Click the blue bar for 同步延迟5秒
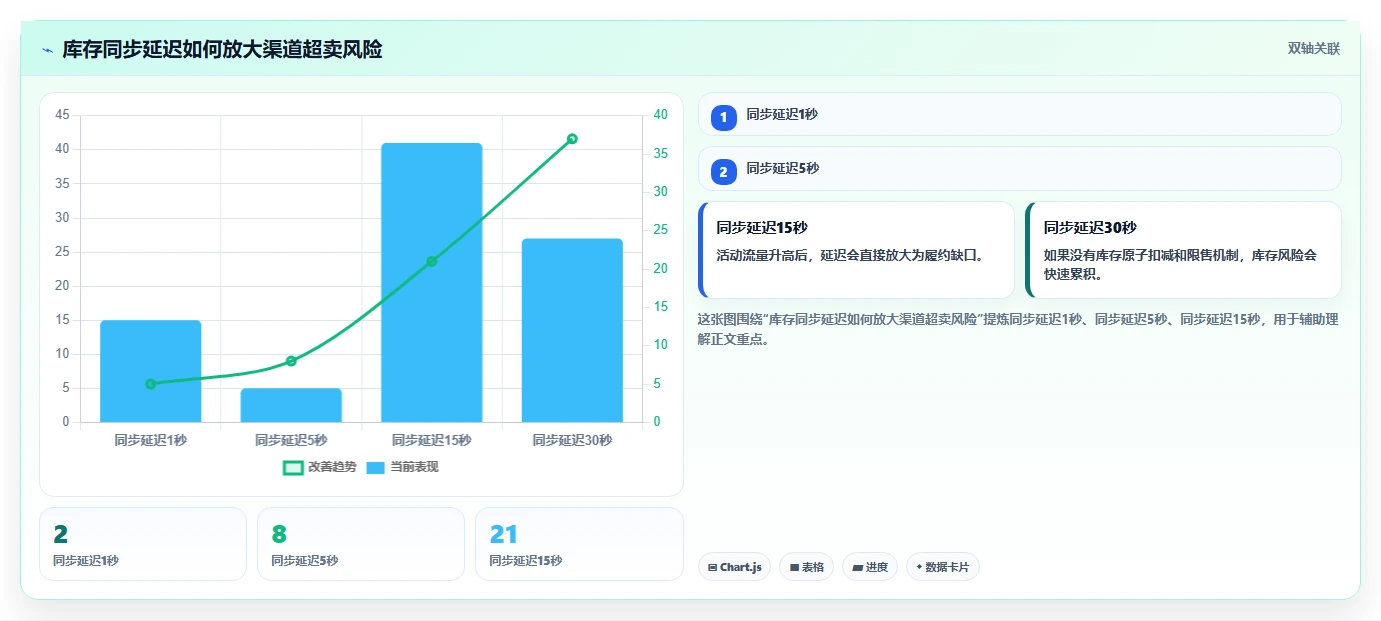 coord(291,405)
